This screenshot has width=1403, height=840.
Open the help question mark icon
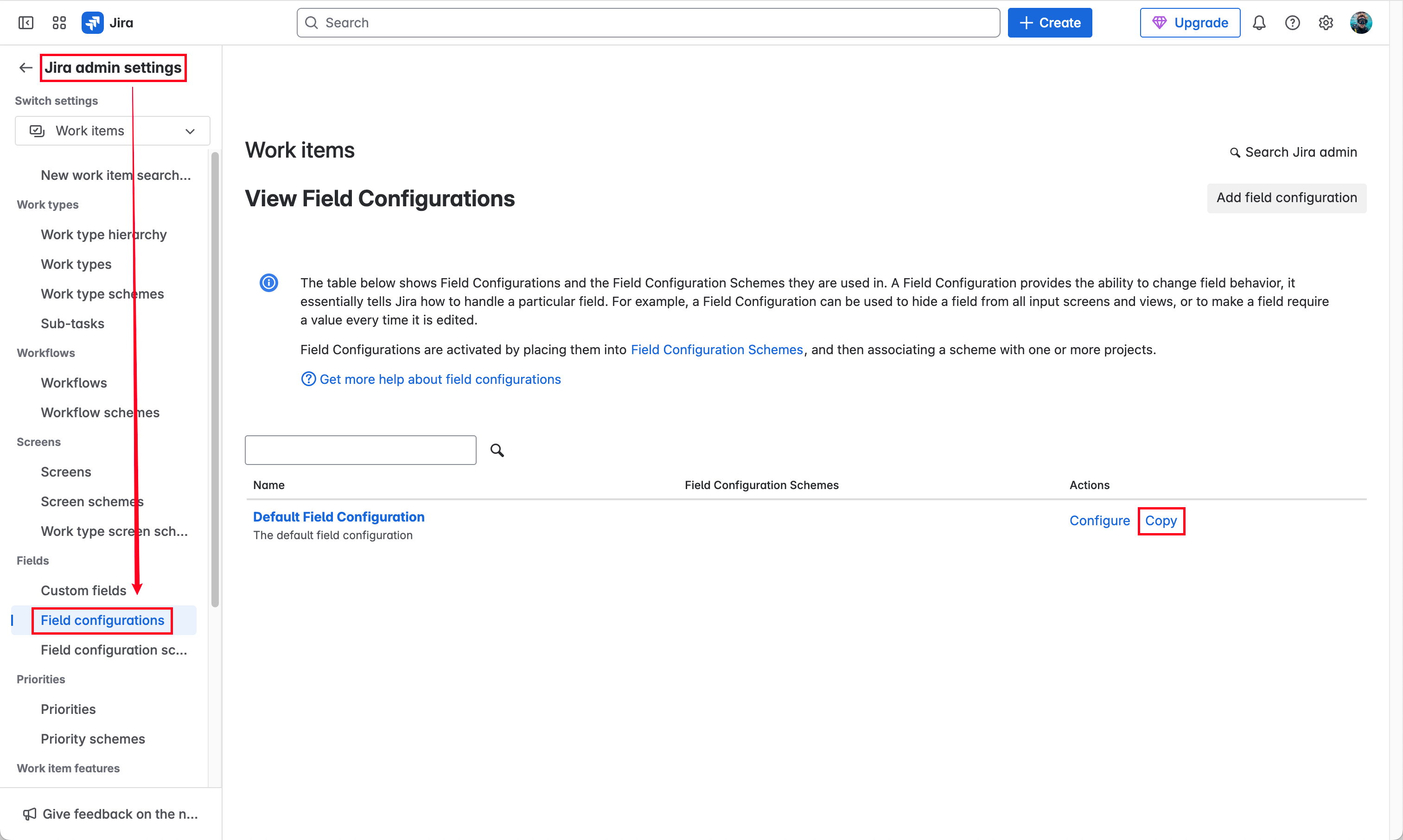click(1292, 23)
